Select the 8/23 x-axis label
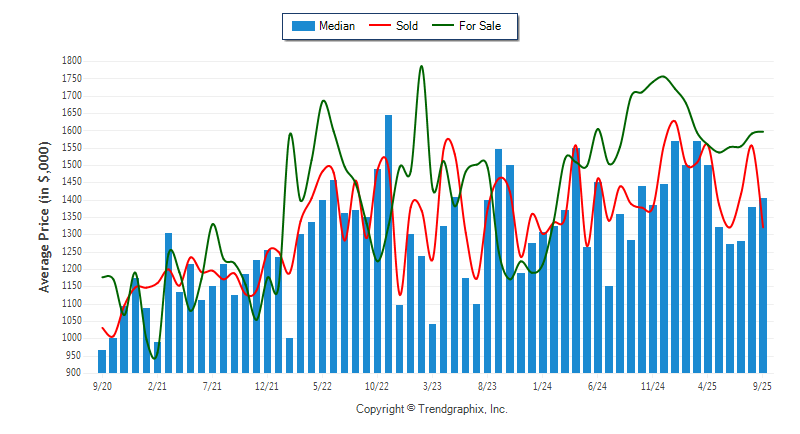 coord(488,385)
